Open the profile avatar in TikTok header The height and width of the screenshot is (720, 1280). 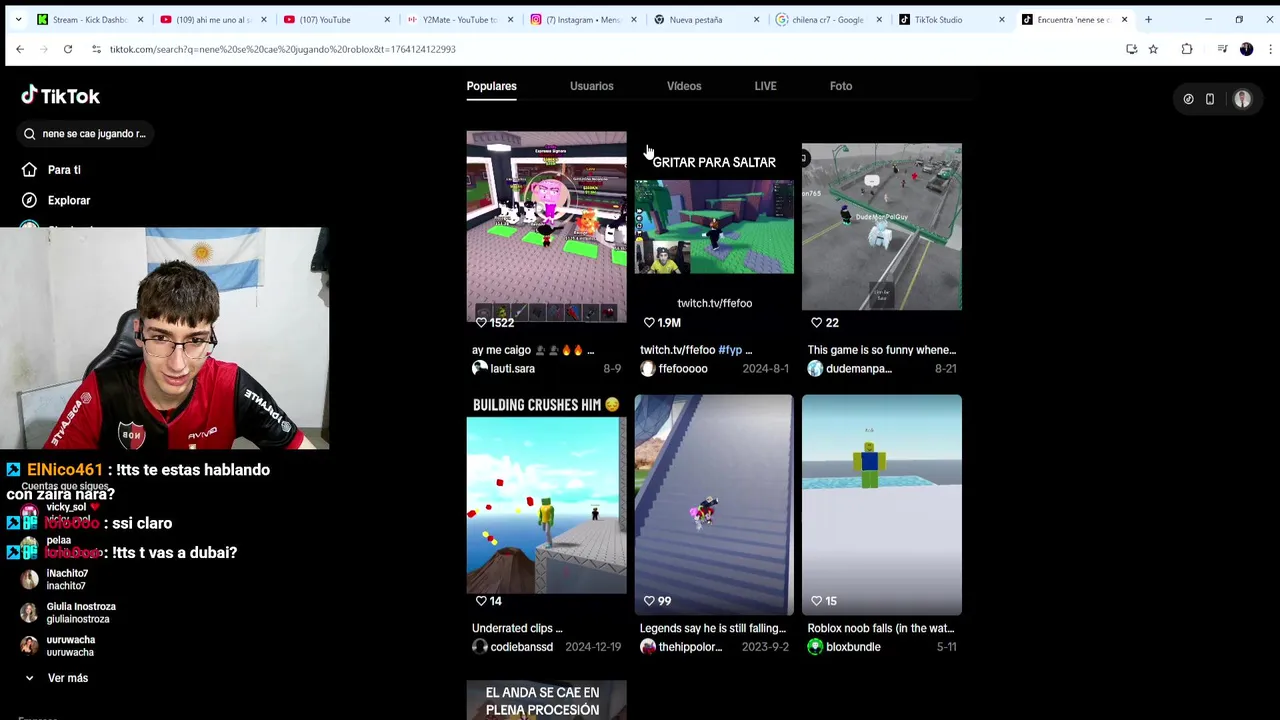tap(1243, 99)
